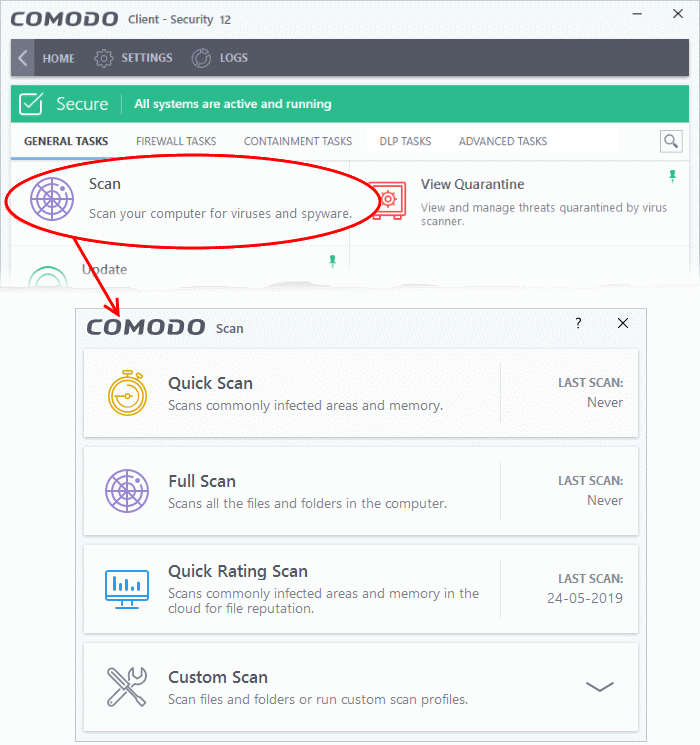Click 'Scans commonly infected areas and memory.' description
This screenshot has width=700, height=745.
tap(306, 406)
